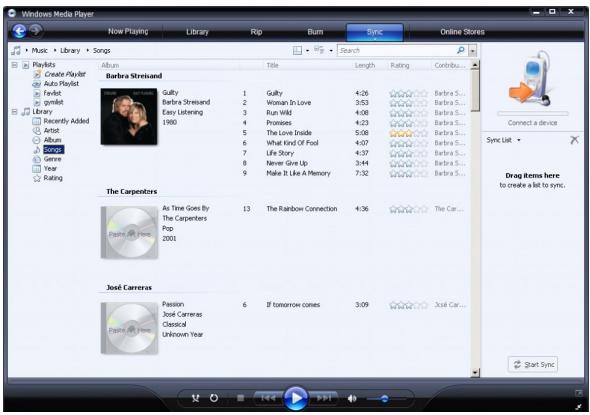
Task: Switch to the Burn tab
Action: pos(315,32)
